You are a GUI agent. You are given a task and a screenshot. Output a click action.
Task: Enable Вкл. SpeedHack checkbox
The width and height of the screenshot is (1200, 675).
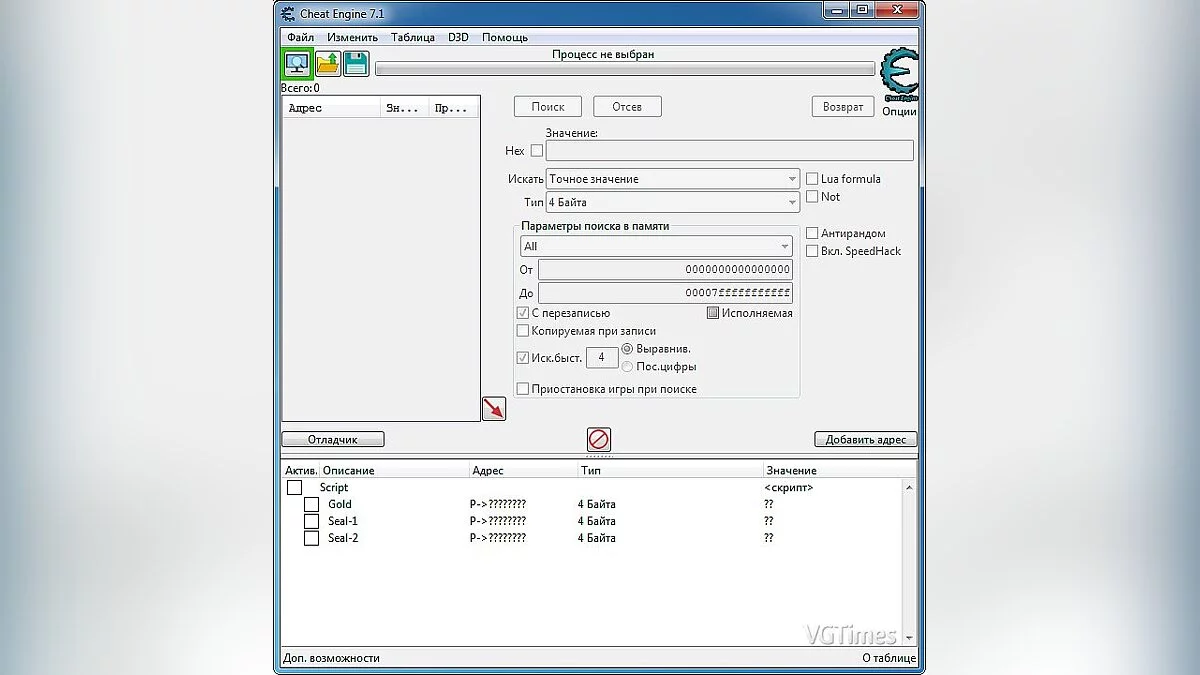[x=813, y=251]
